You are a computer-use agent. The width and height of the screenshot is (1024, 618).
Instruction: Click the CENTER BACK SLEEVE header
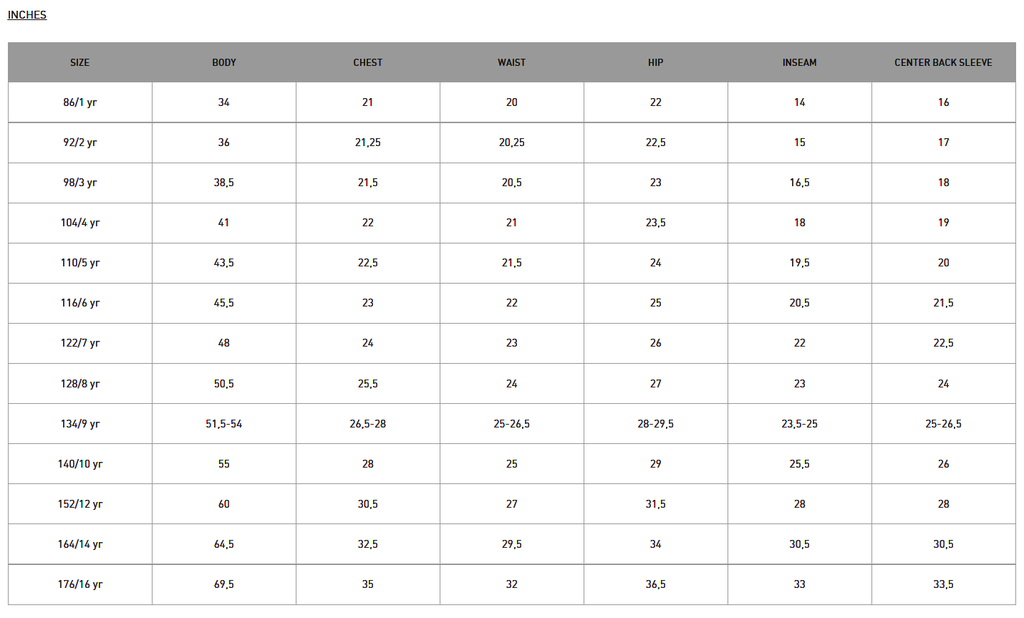pos(943,62)
